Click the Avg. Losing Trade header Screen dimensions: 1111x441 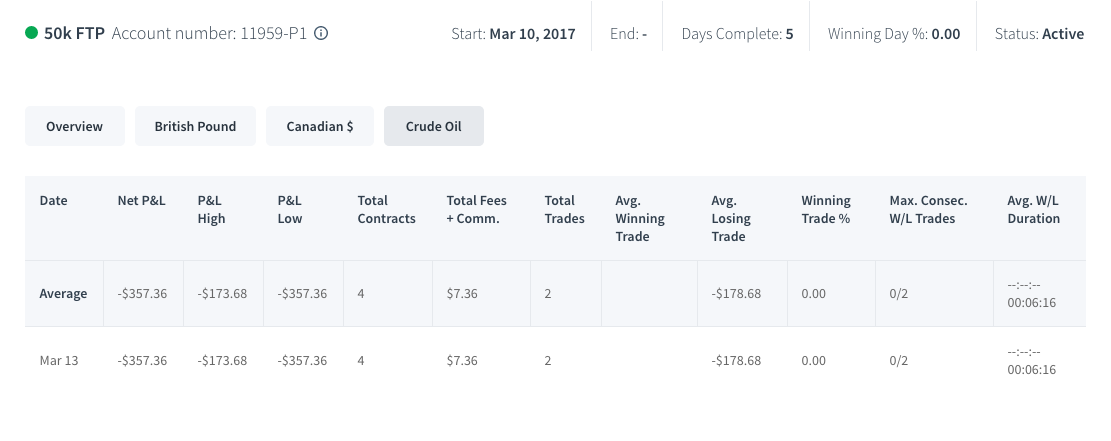tap(731, 218)
